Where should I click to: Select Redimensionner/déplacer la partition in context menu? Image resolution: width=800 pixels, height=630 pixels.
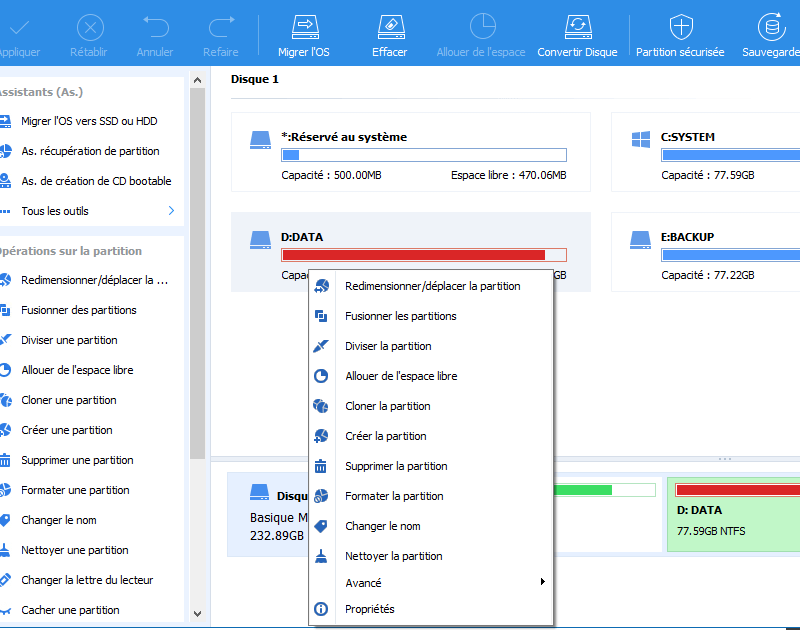[x=431, y=286]
